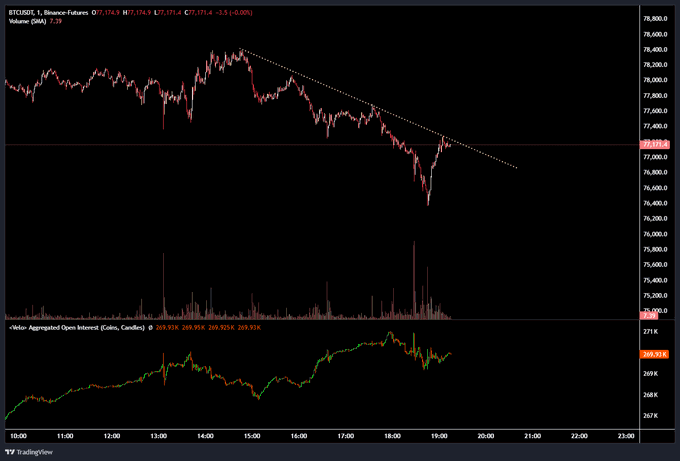Open the TradingView logo link
Screen dimensions: 680x461
(30, 452)
